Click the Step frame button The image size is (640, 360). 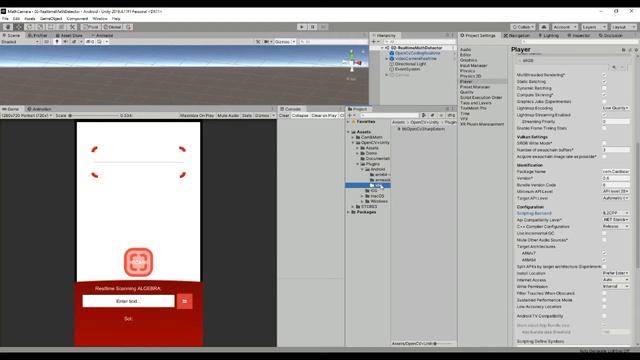(x=323, y=27)
